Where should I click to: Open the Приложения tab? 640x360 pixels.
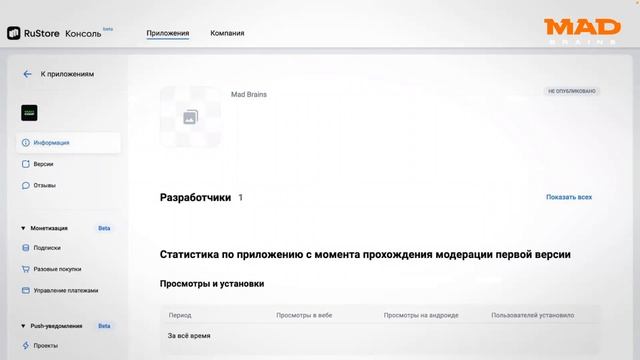[x=168, y=33]
